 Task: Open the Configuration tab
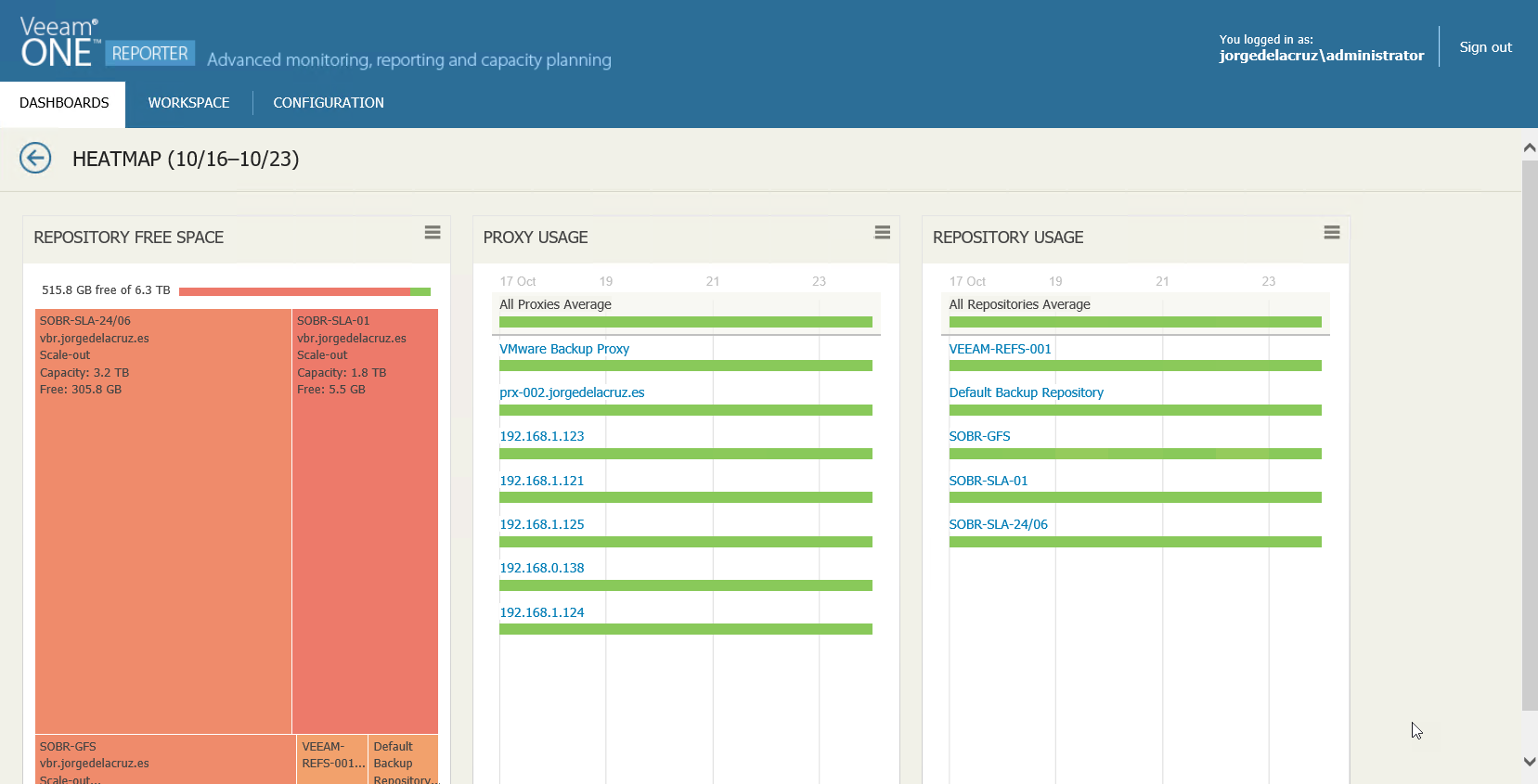point(329,103)
